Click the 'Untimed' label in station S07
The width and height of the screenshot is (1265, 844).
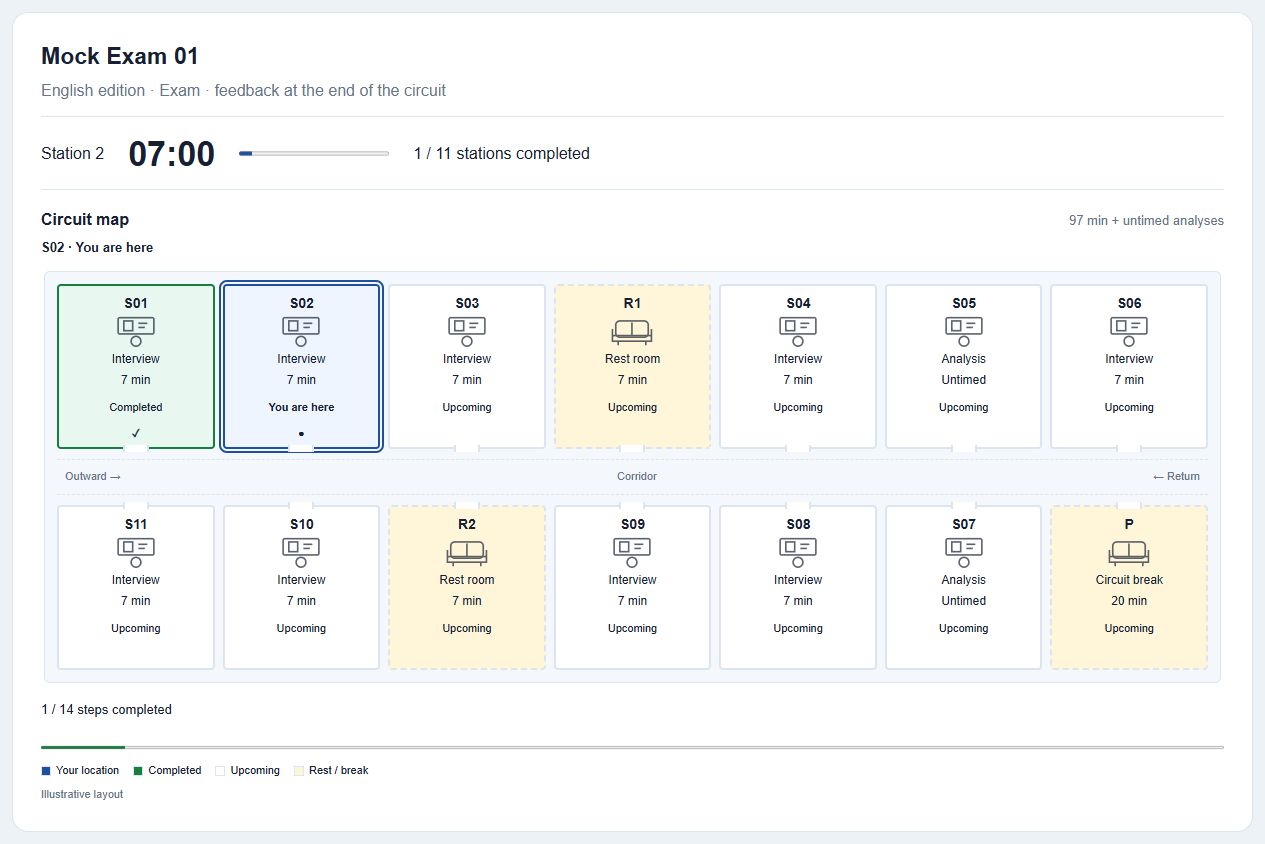(964, 601)
